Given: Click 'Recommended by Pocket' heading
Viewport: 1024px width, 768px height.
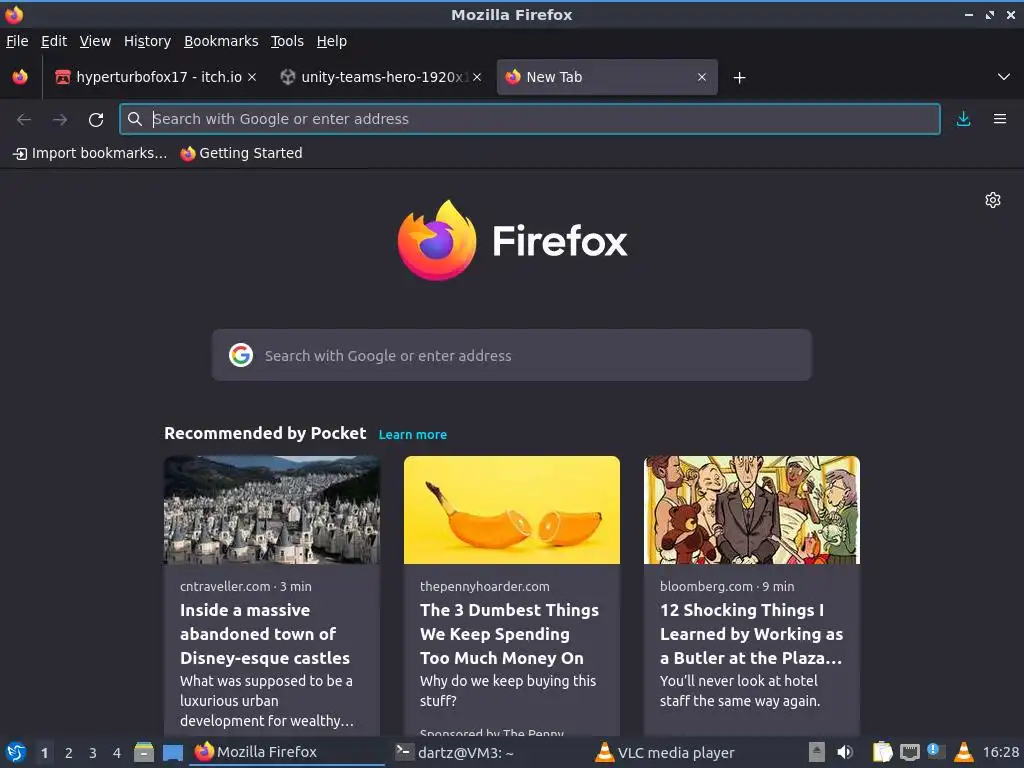Looking at the screenshot, I should click(265, 434).
